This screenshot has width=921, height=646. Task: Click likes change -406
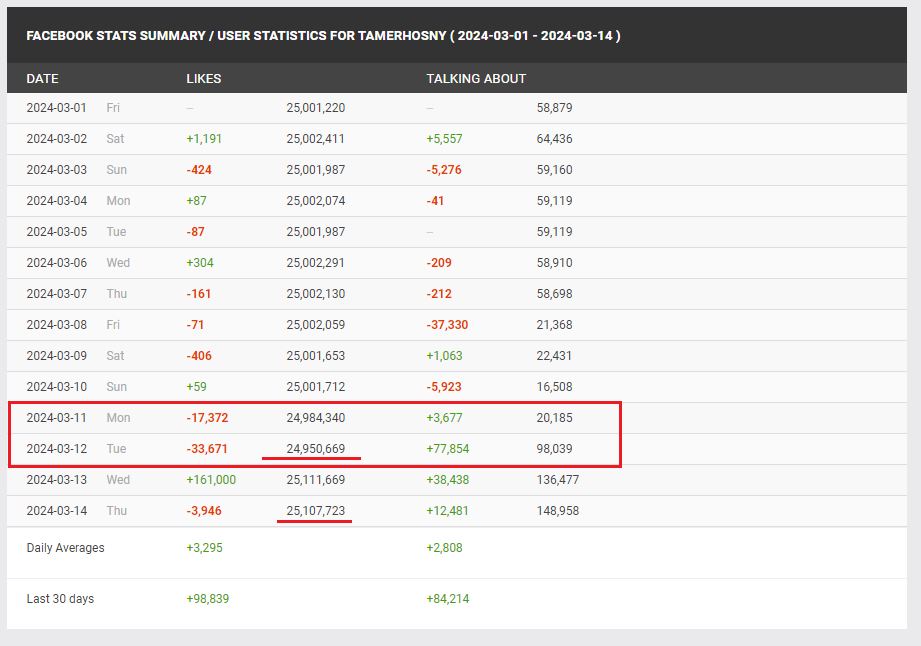199,356
